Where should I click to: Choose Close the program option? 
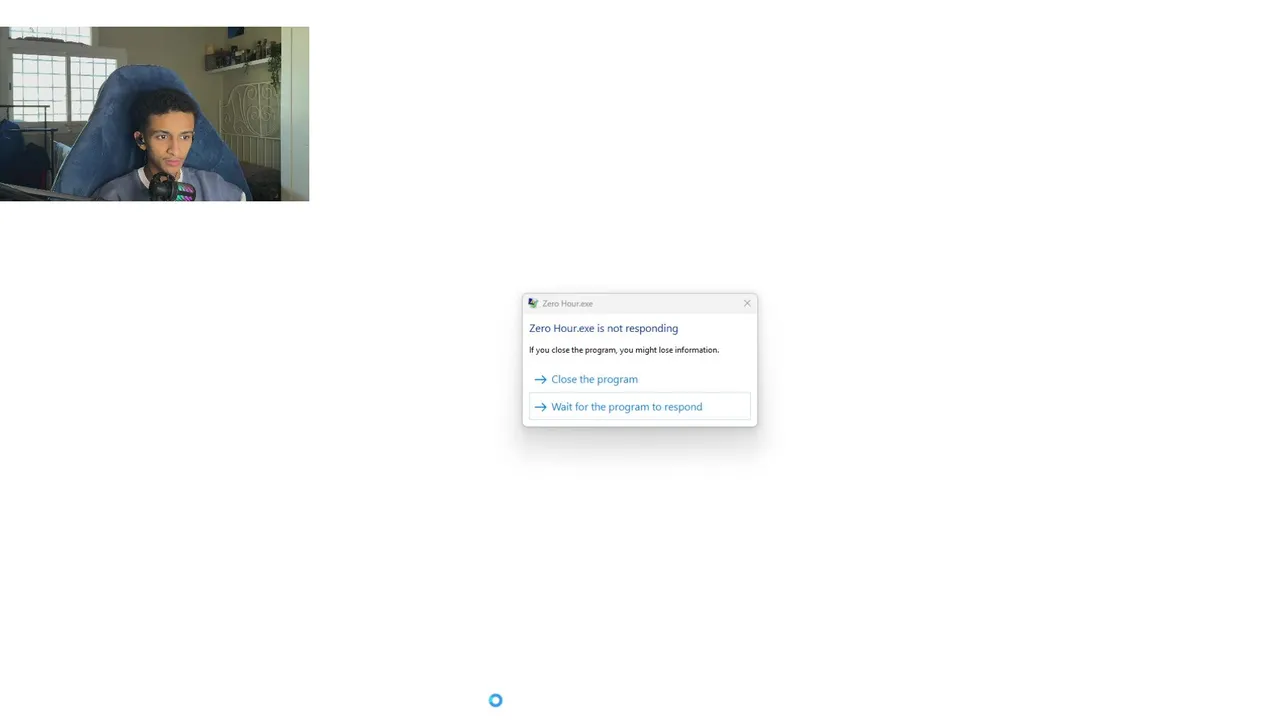click(639, 379)
